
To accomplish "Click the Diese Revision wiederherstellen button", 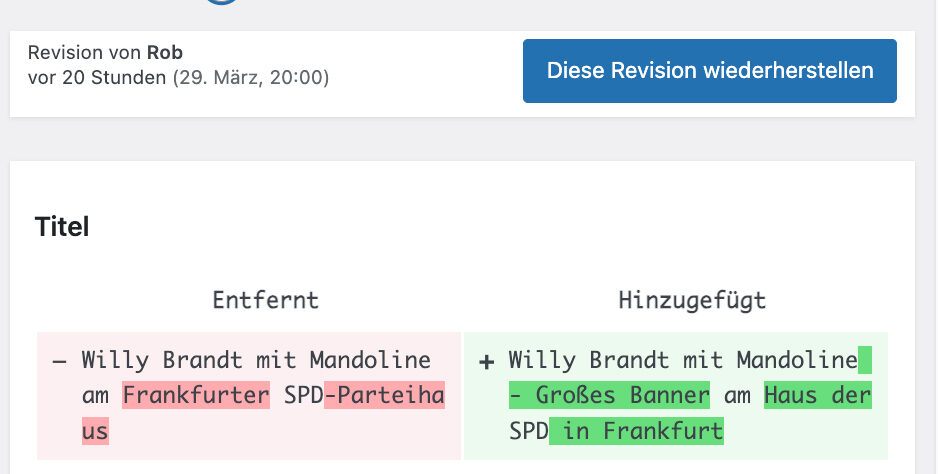I will point(709,71).
